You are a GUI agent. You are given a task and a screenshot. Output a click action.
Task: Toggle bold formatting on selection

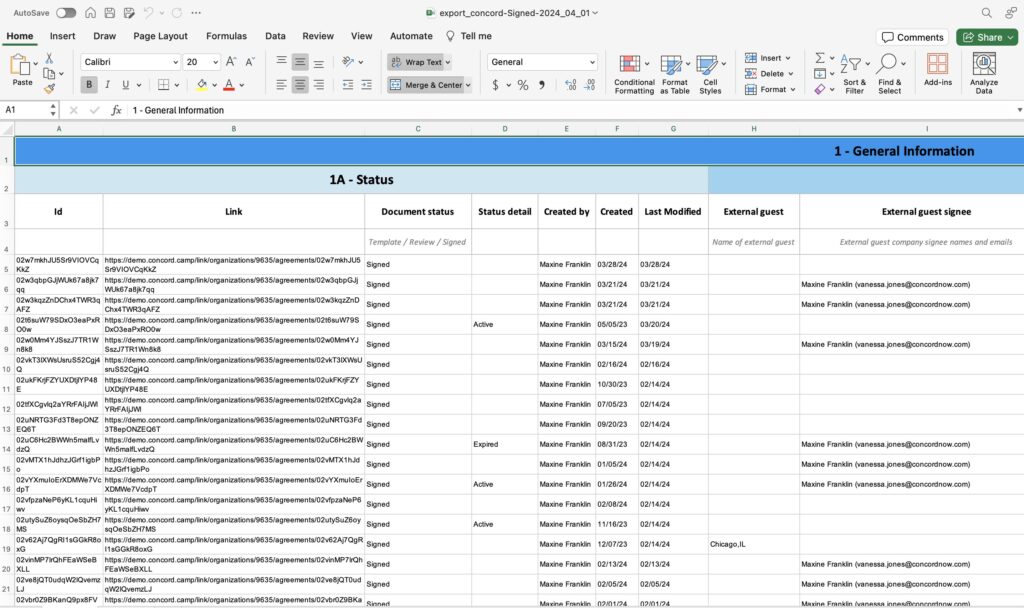point(88,84)
